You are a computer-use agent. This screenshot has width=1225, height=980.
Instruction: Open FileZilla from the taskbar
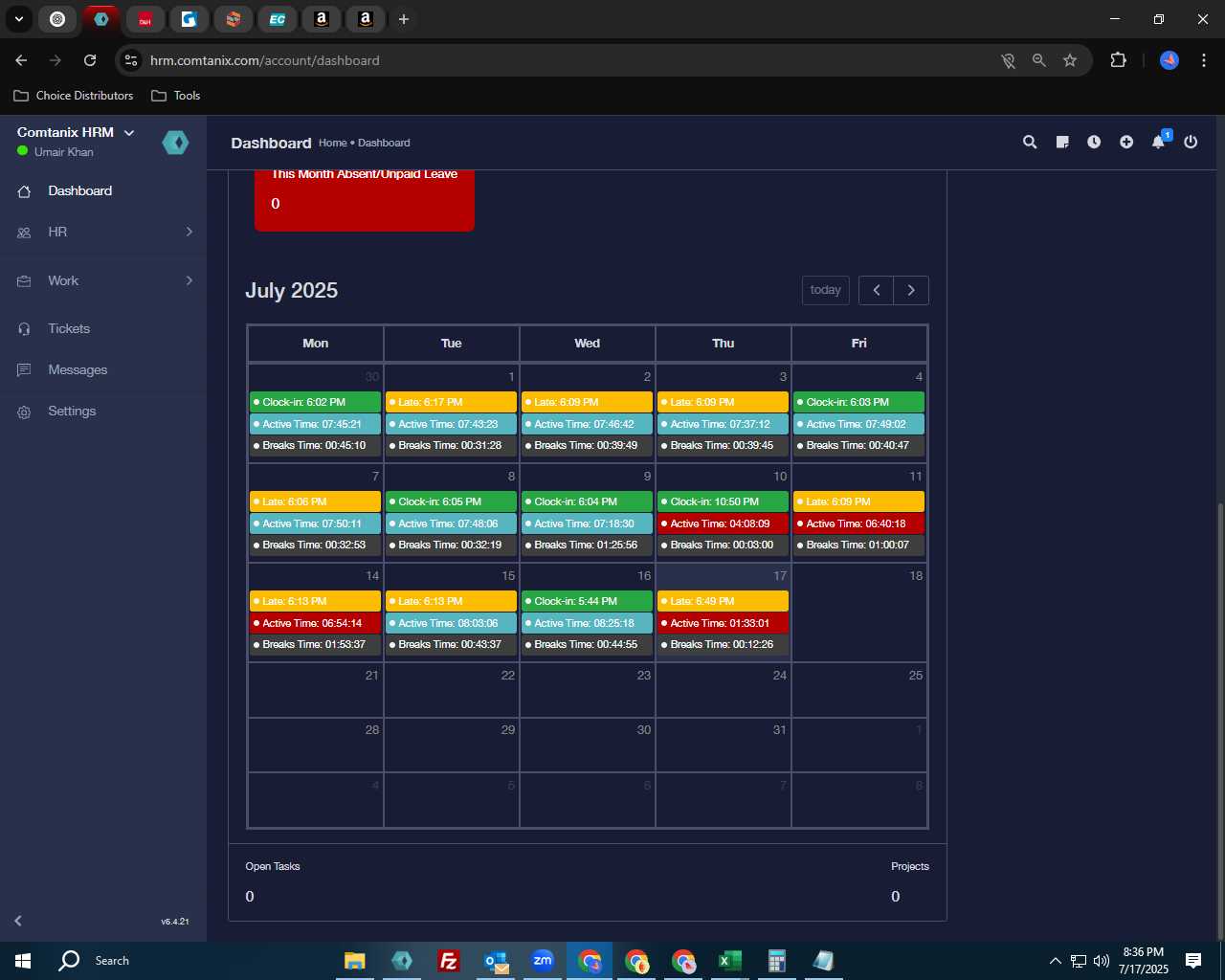(448, 961)
